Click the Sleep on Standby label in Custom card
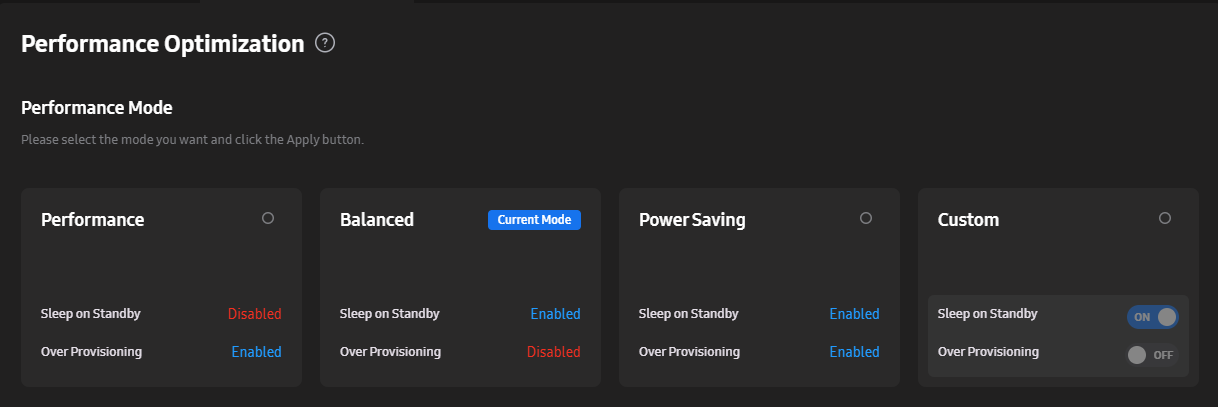Image resolution: width=1218 pixels, height=407 pixels. (x=988, y=314)
